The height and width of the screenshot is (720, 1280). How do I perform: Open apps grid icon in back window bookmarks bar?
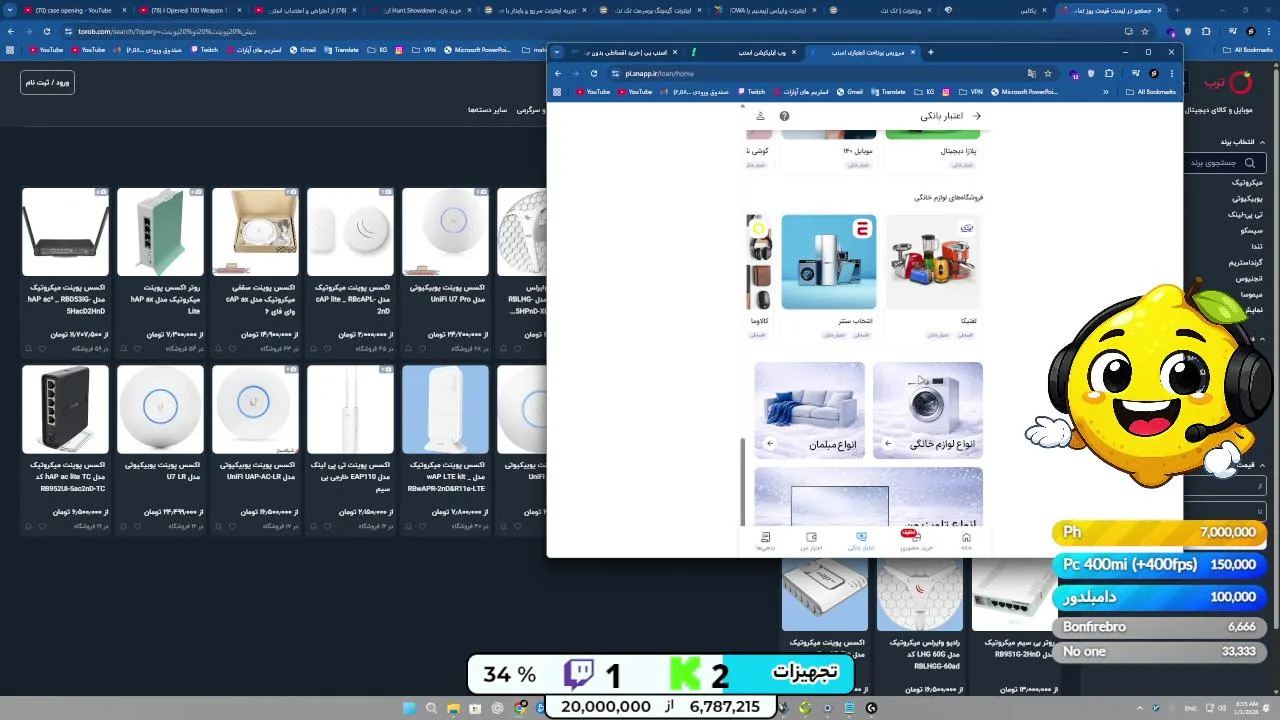(x=10, y=49)
